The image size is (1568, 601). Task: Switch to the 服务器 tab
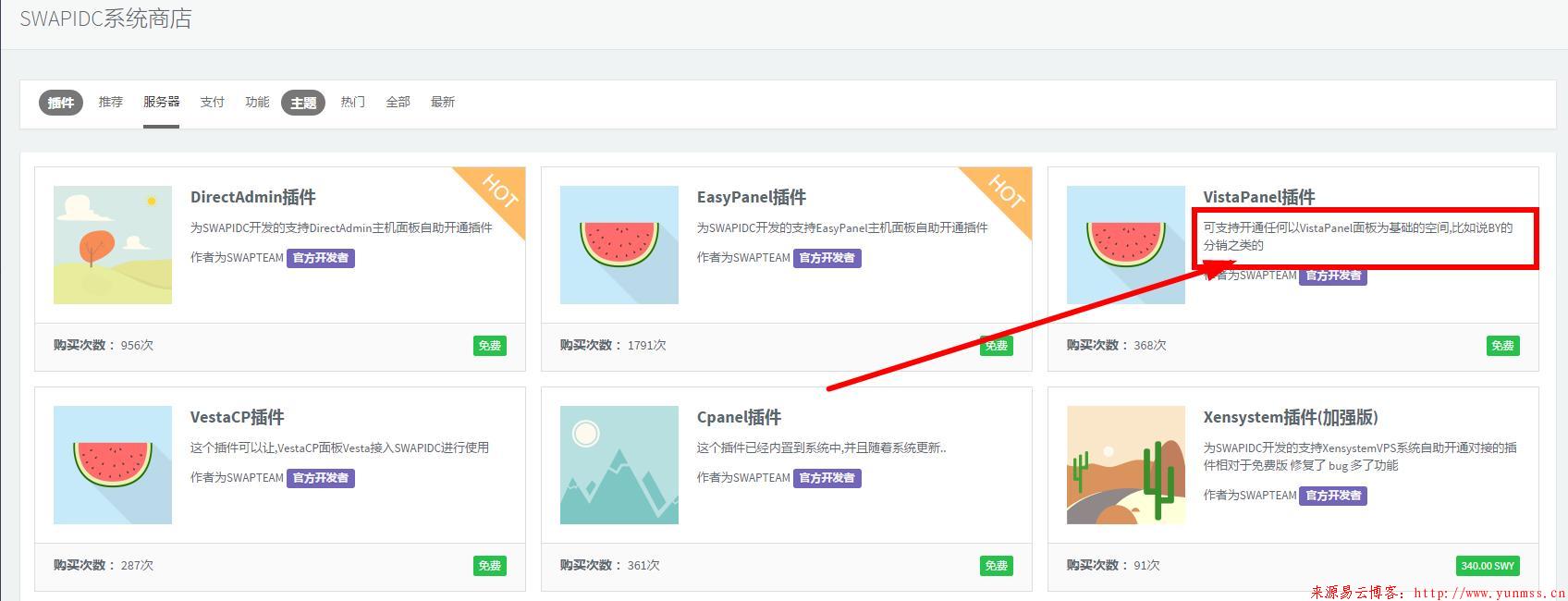tap(161, 102)
